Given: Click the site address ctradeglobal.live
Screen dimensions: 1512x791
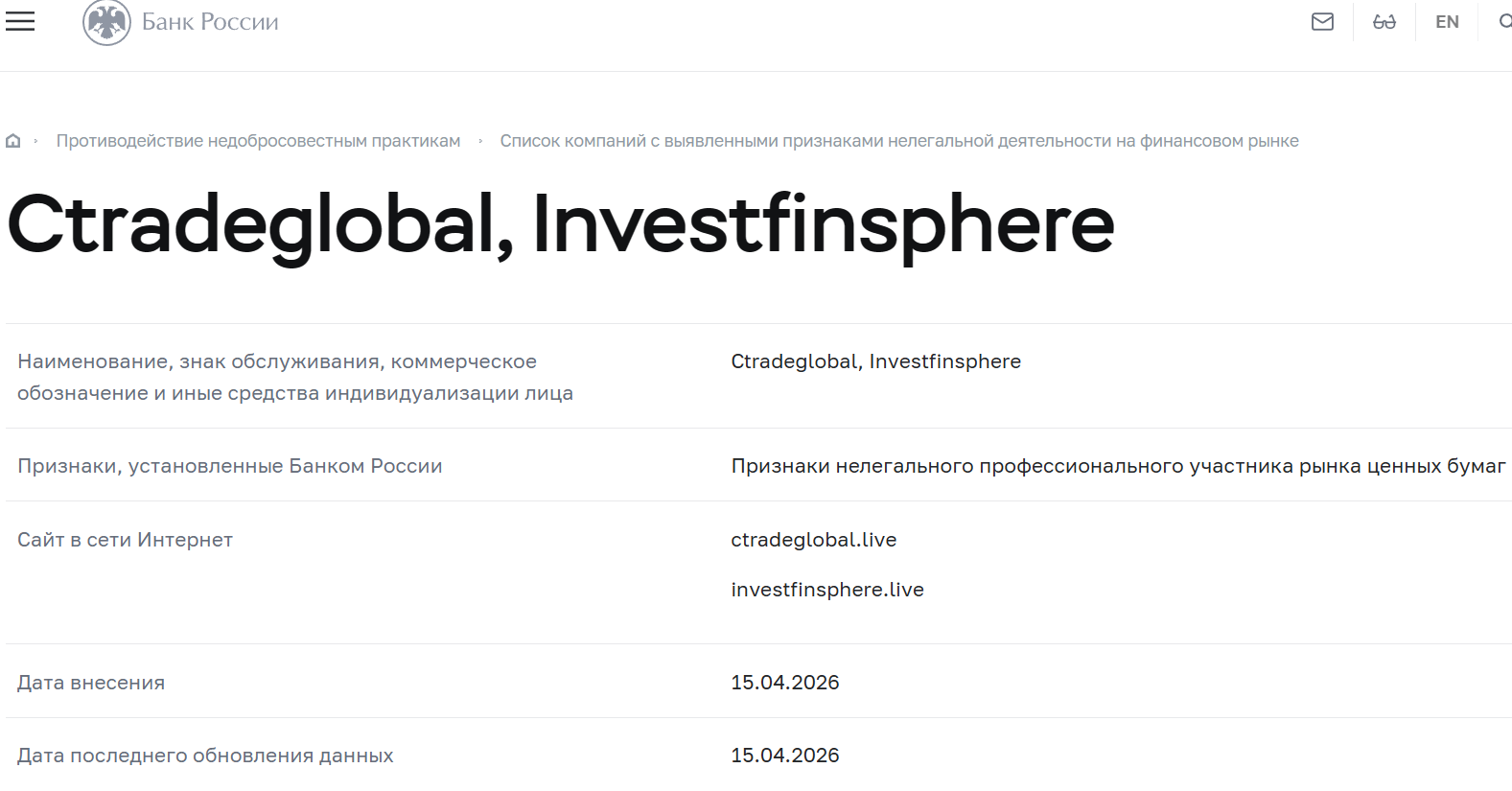Looking at the screenshot, I should coord(814,540).
